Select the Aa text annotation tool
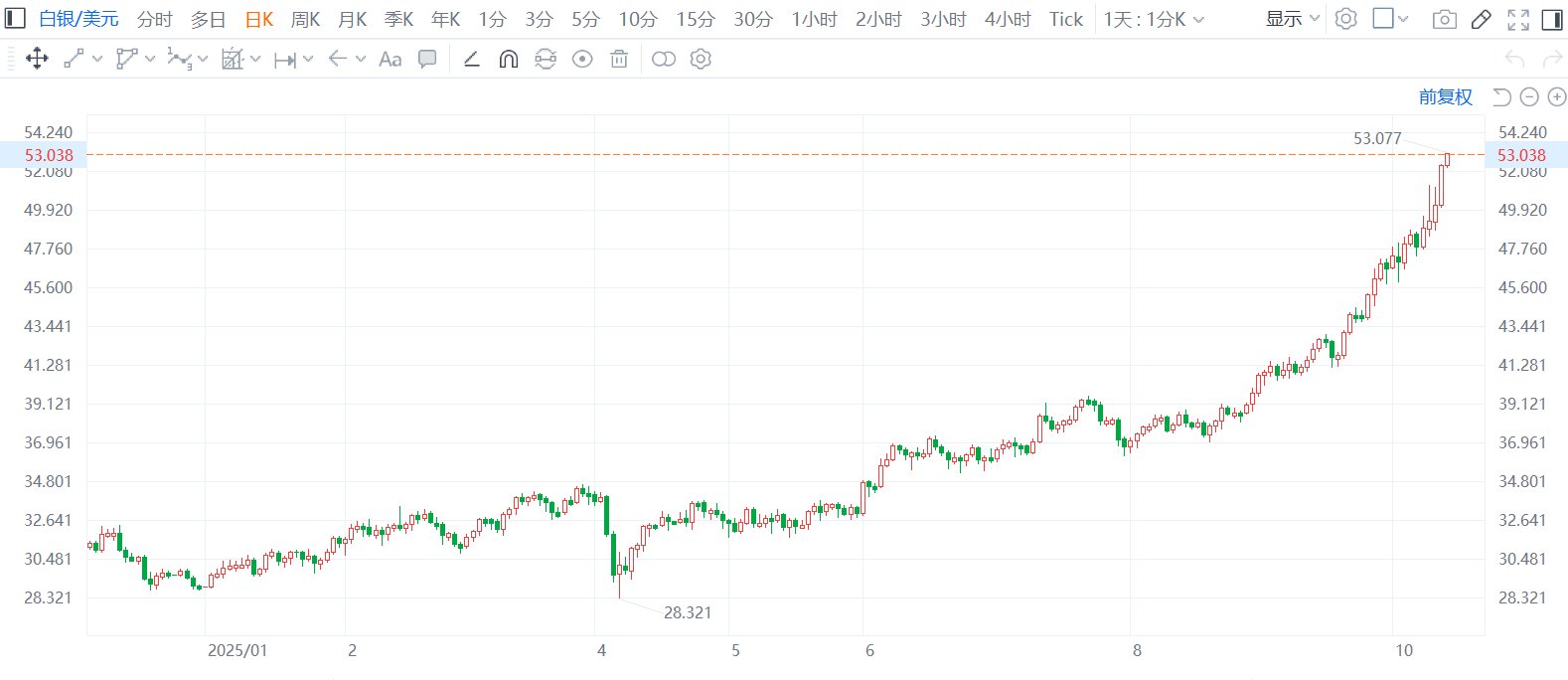Screen dimensions: 1568x680 [391, 60]
